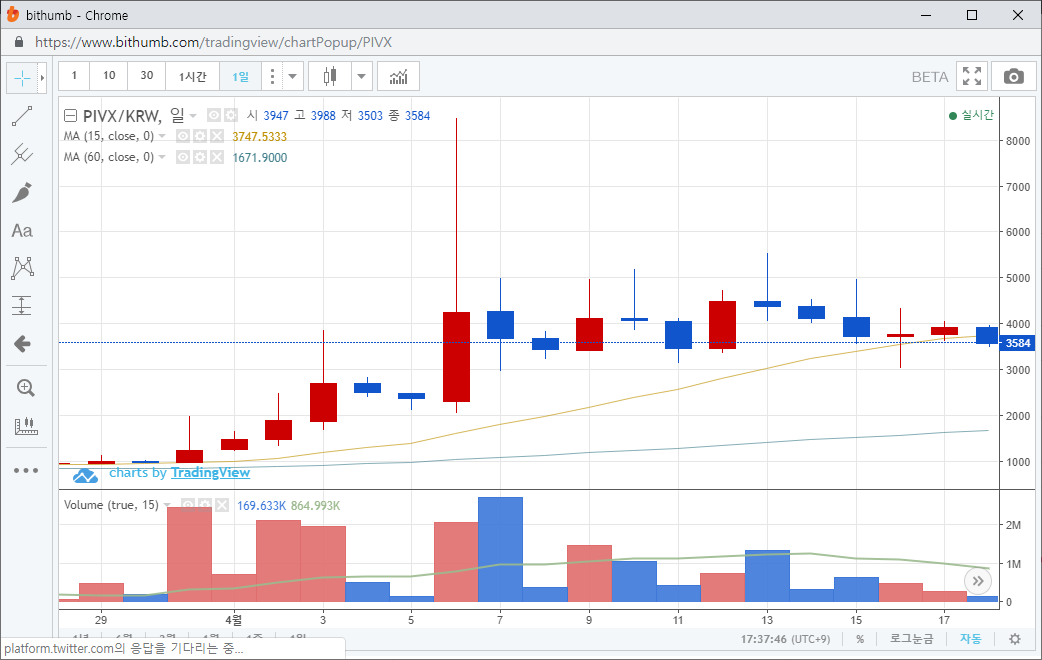Activate the zoom in magnifier tool

pos(25,388)
